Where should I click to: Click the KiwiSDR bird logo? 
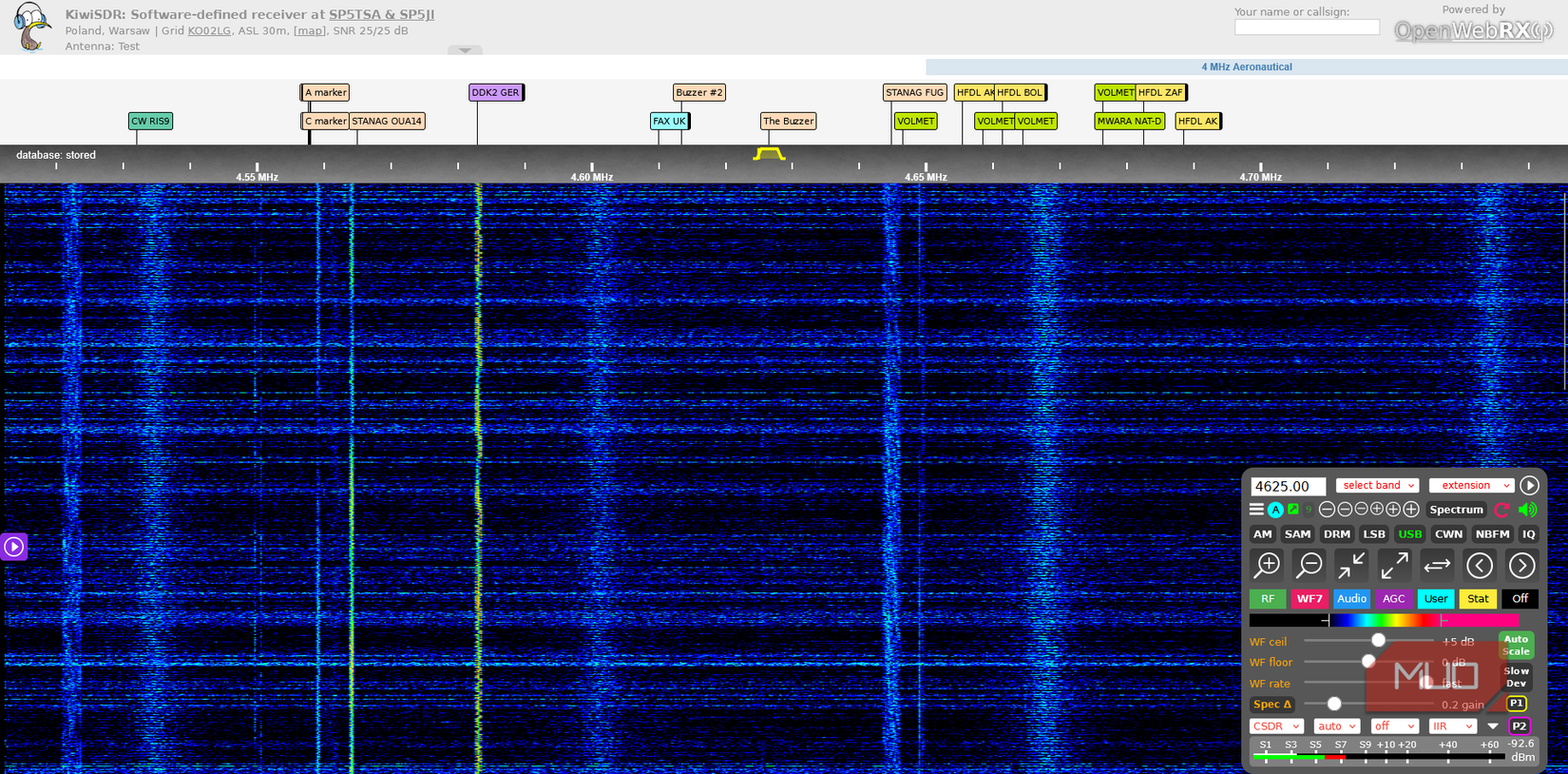32,27
